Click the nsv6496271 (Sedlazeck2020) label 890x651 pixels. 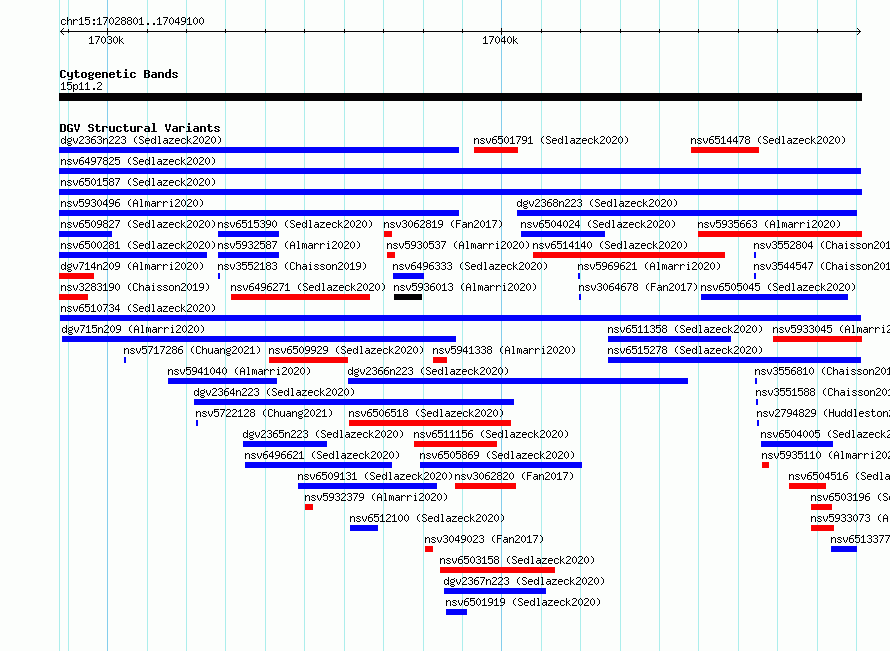308,287
